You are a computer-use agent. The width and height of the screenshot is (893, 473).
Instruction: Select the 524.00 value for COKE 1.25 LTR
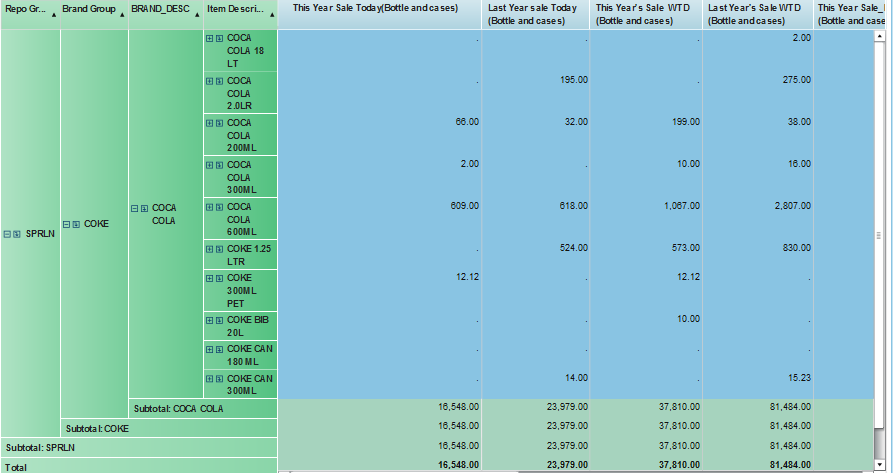coord(574,248)
